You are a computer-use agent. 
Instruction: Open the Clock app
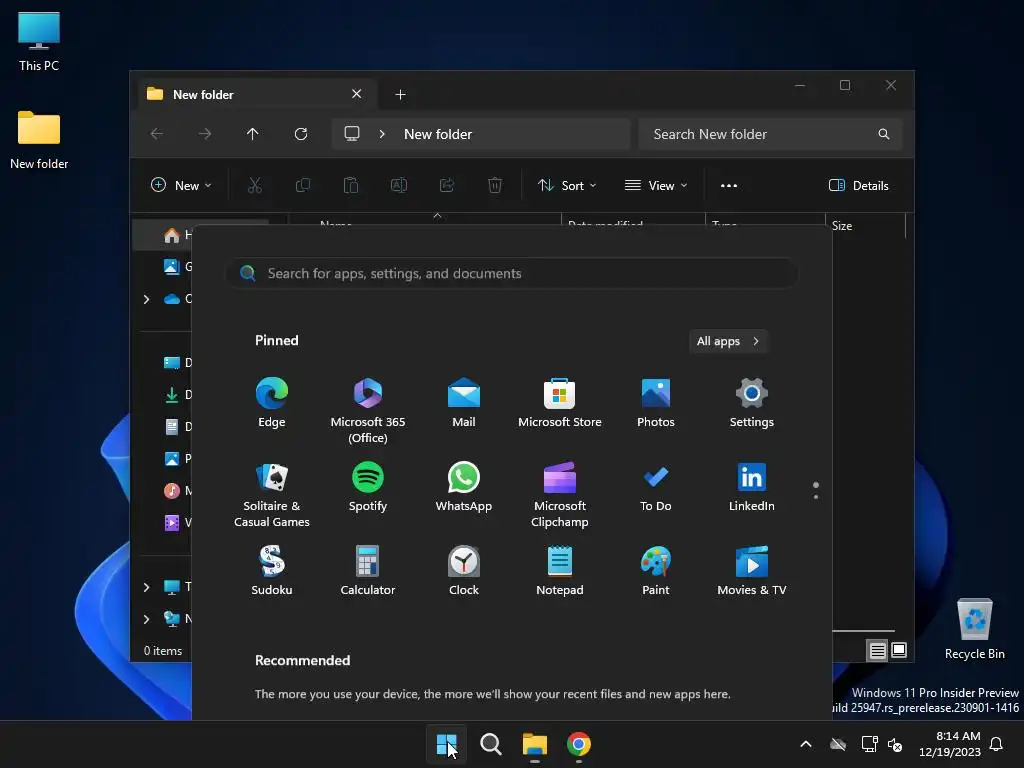coord(464,571)
